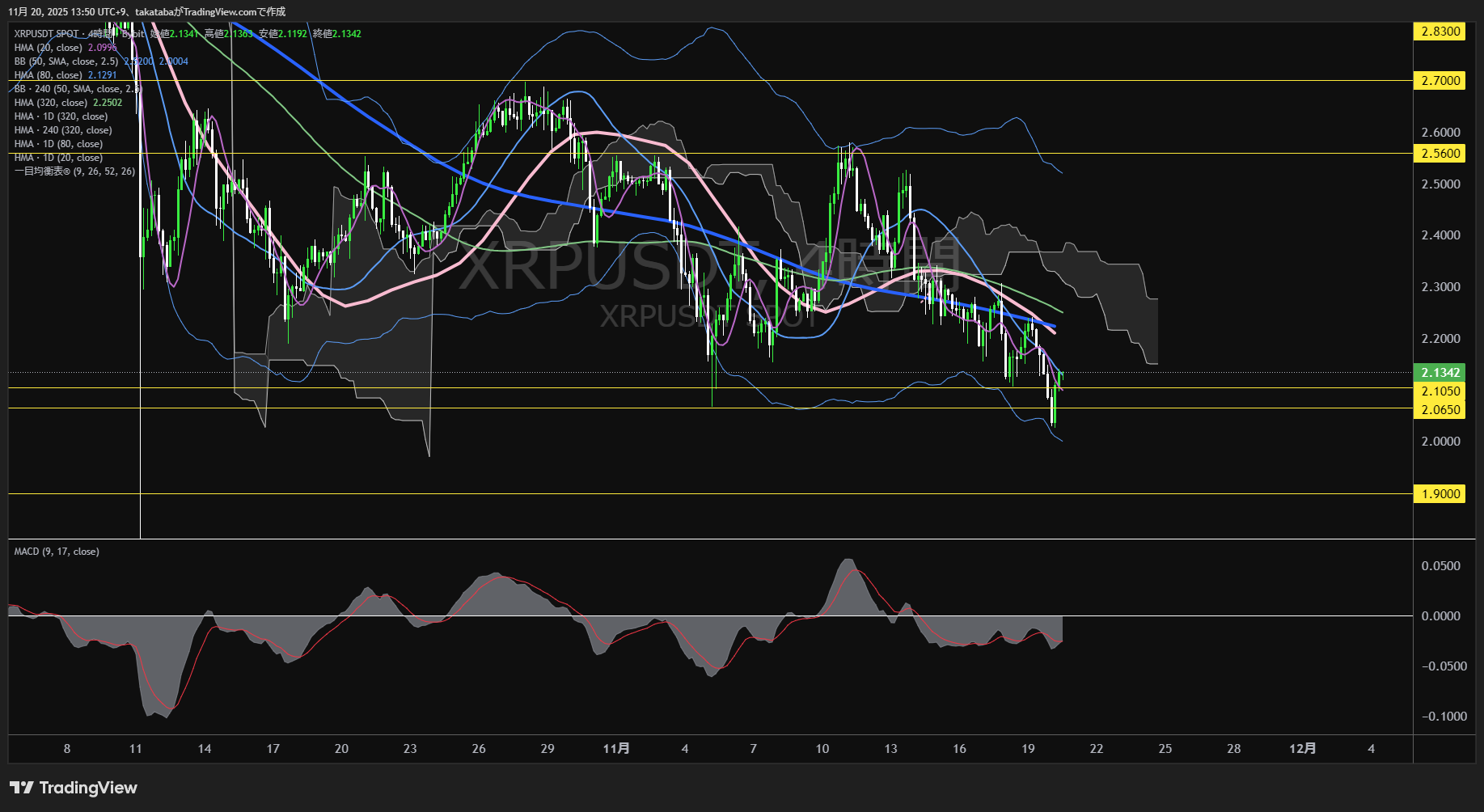This screenshot has width=1484, height=812.
Task: Click the HMA (80, close) legend text
Action: (x=49, y=75)
